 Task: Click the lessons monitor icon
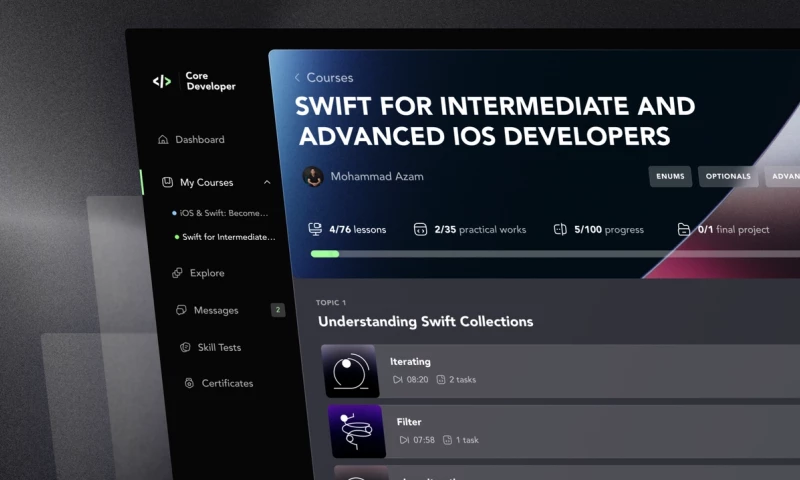point(315,229)
